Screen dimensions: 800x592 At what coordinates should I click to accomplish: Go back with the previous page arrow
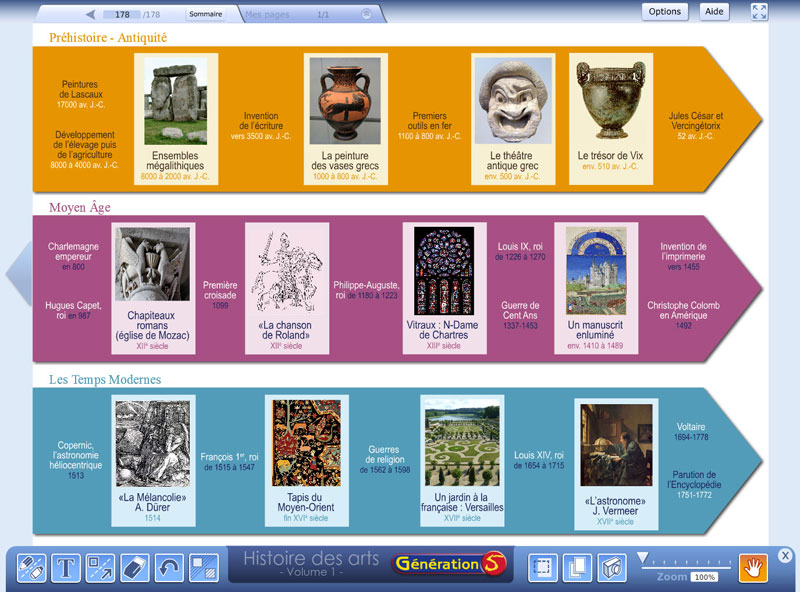click(88, 13)
